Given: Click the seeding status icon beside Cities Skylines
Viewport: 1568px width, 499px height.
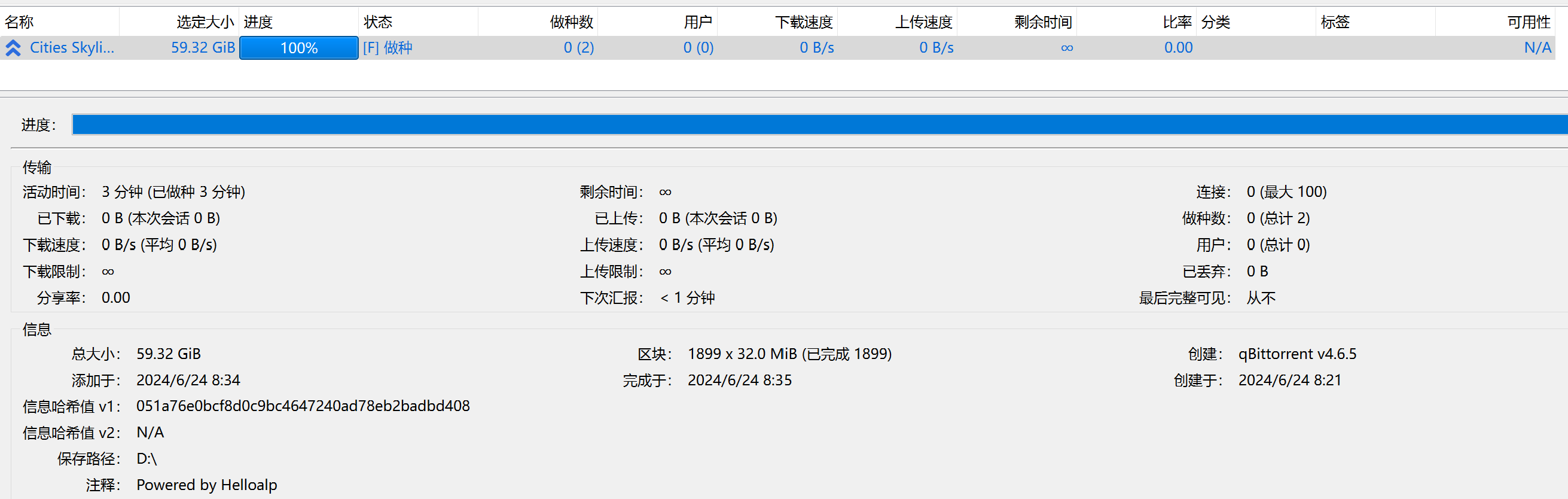Looking at the screenshot, I should coord(13,48).
